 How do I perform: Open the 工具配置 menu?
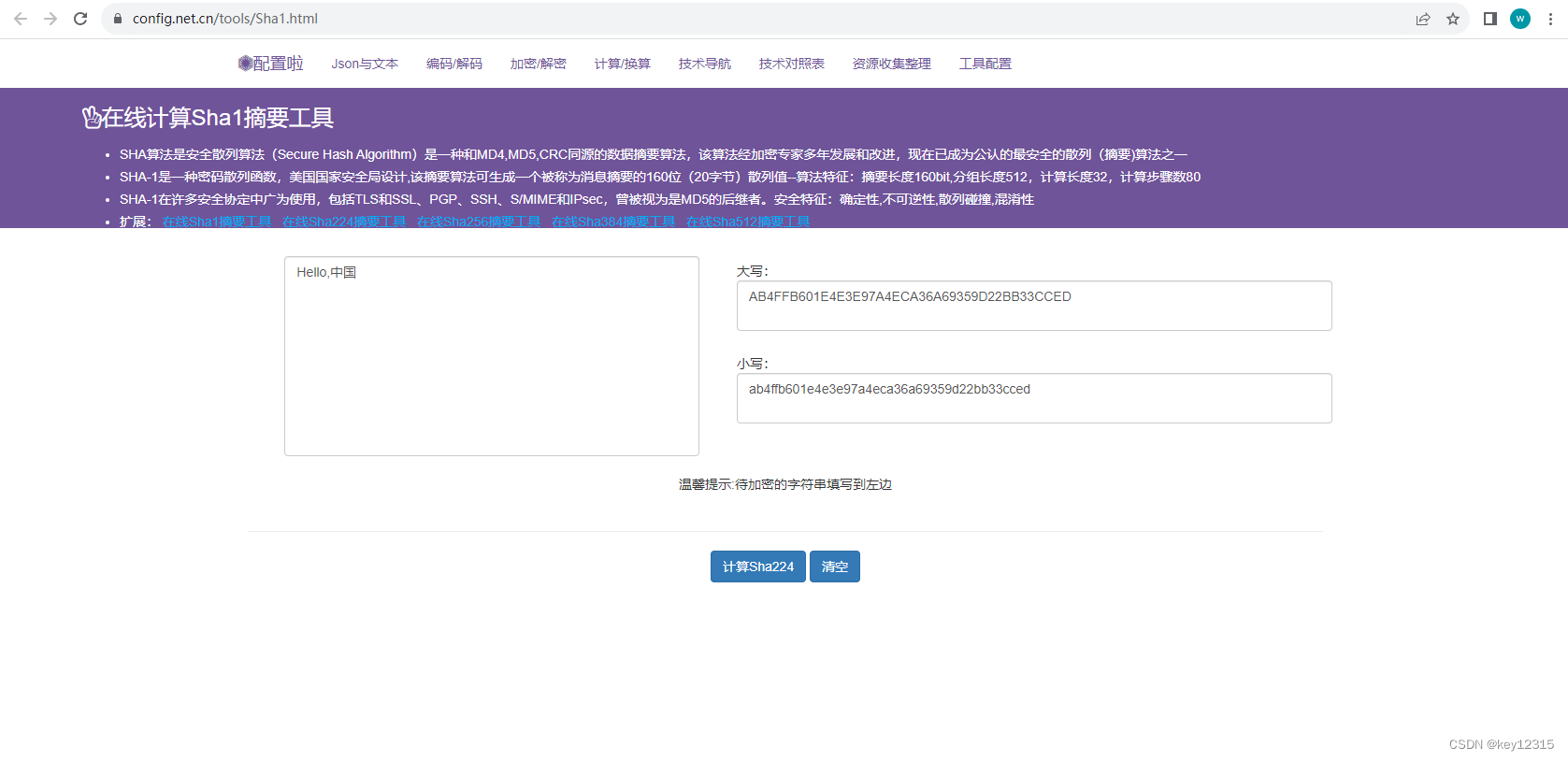(985, 64)
